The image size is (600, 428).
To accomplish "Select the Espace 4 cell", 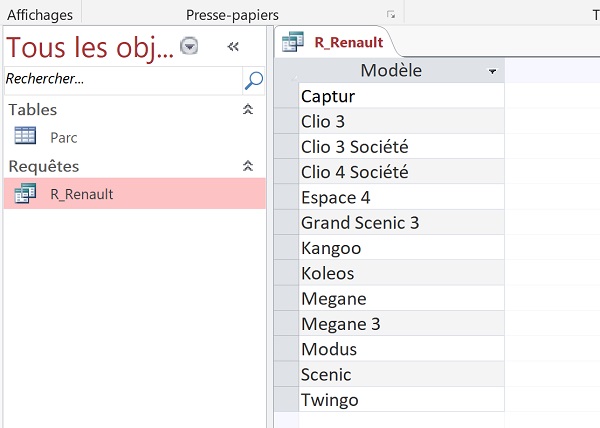I will (x=401, y=197).
